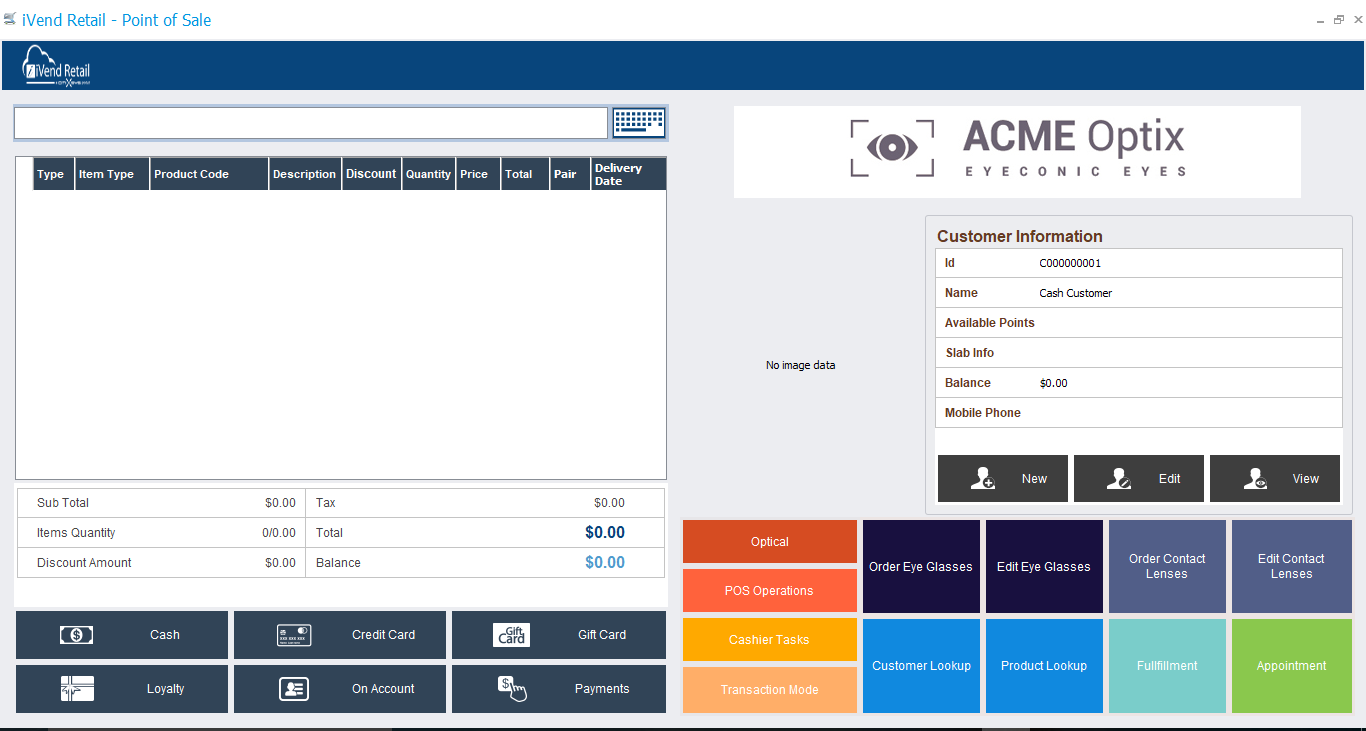Click the customer Balance value $0.00
1366x731 pixels.
1054,383
